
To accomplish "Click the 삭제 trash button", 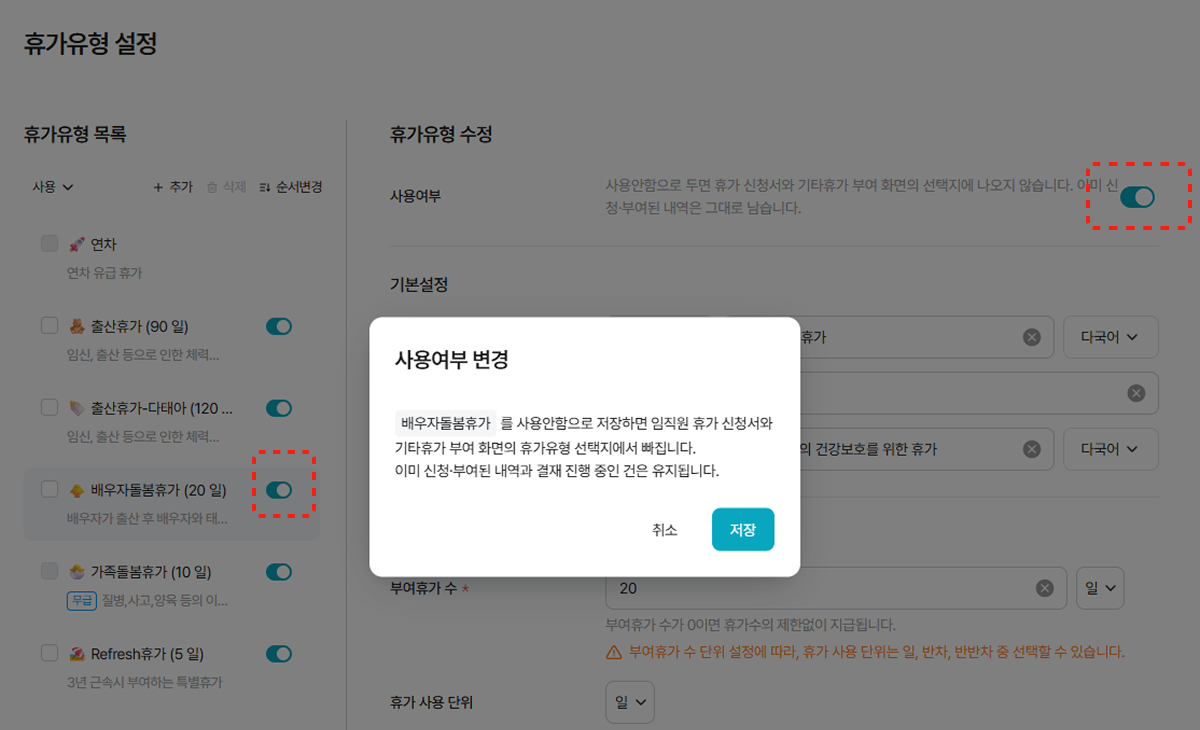I will pos(226,187).
